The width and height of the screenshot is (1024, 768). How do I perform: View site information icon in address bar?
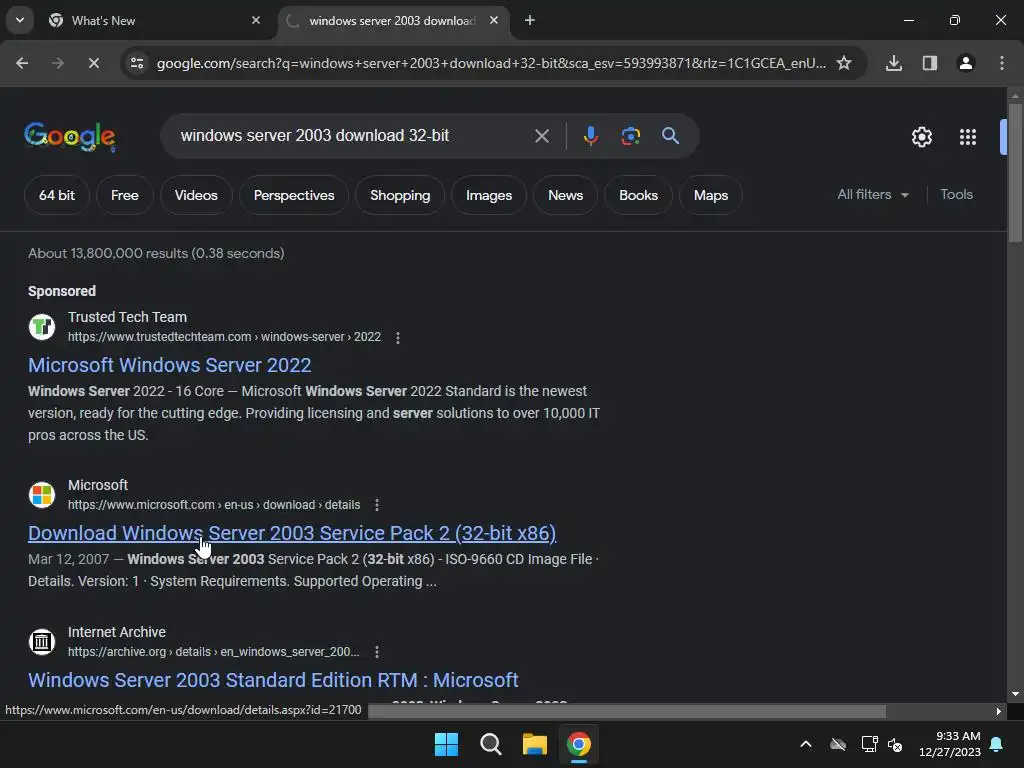click(x=137, y=63)
